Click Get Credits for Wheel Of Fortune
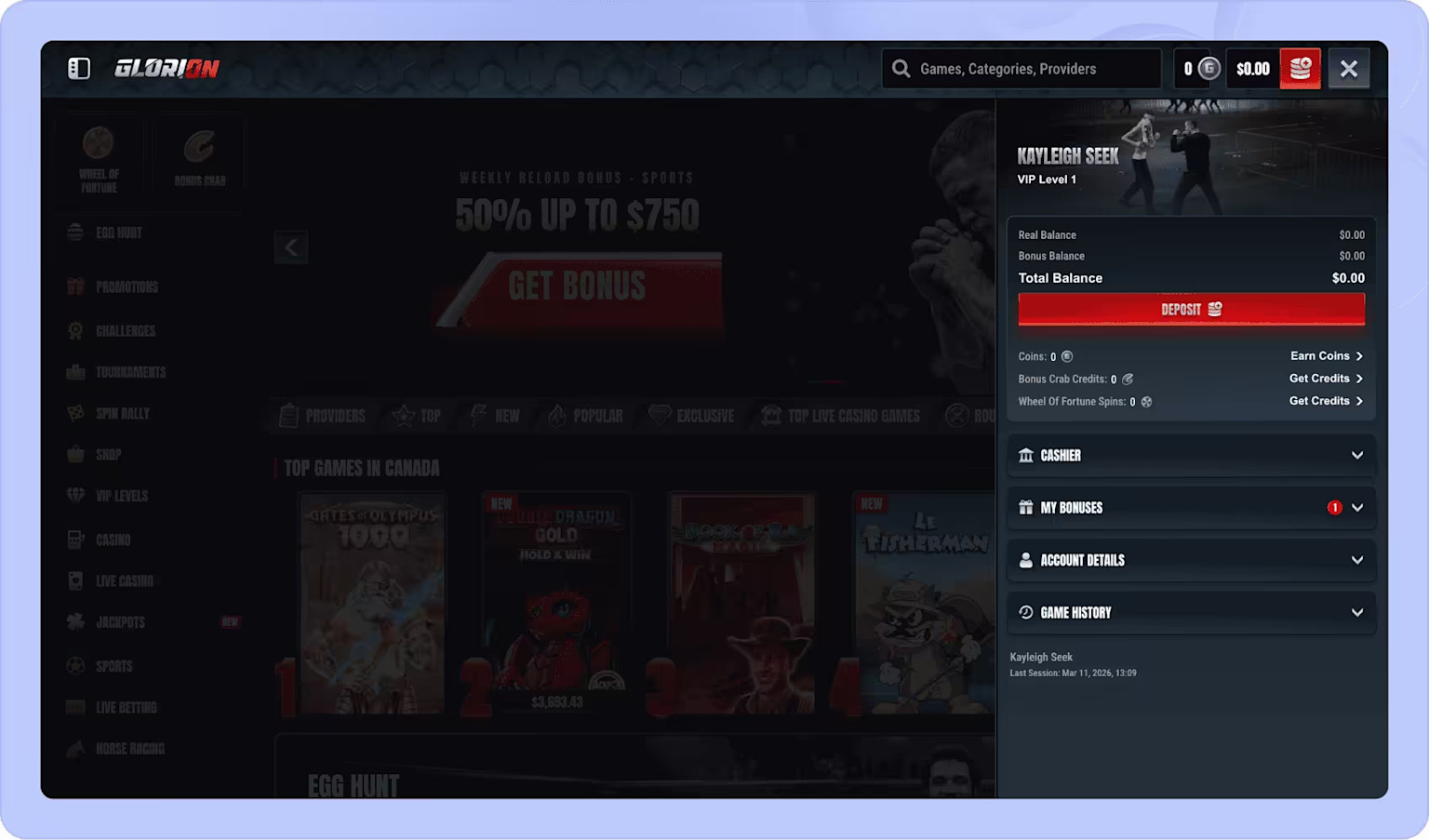Screen dimensions: 1429x840 point(1327,401)
